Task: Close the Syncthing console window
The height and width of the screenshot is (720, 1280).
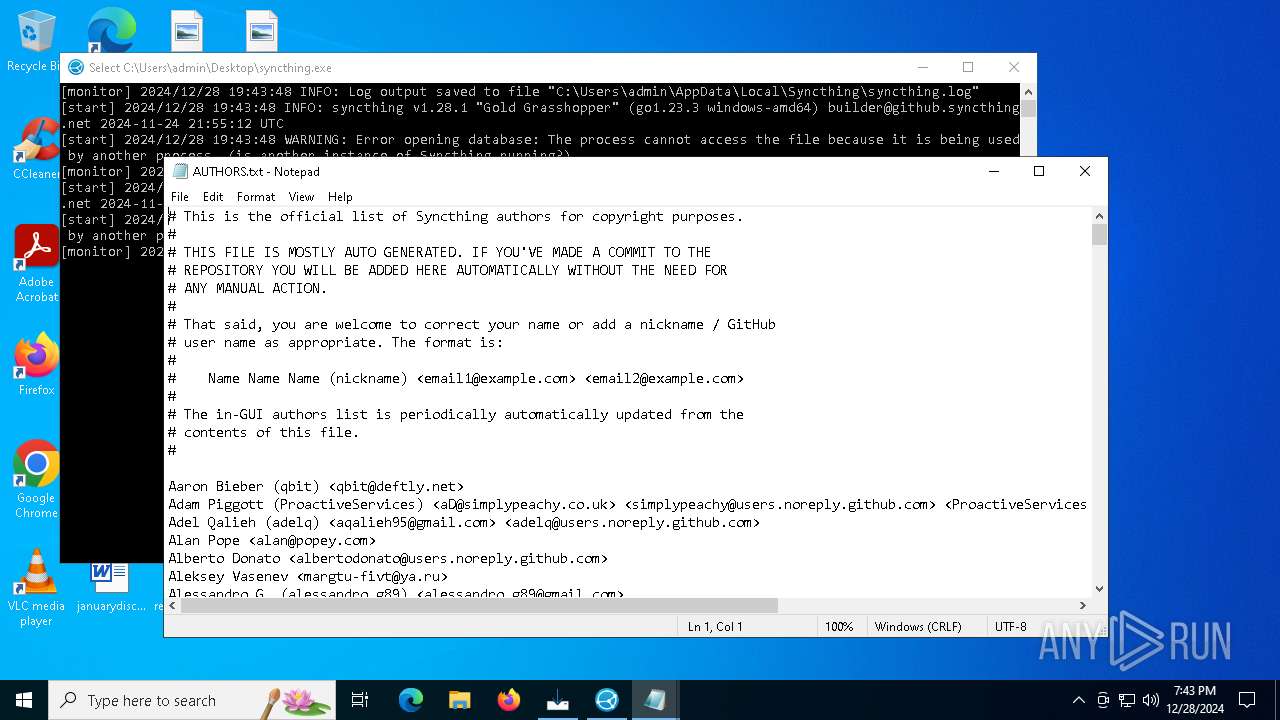Action: 1014,67
